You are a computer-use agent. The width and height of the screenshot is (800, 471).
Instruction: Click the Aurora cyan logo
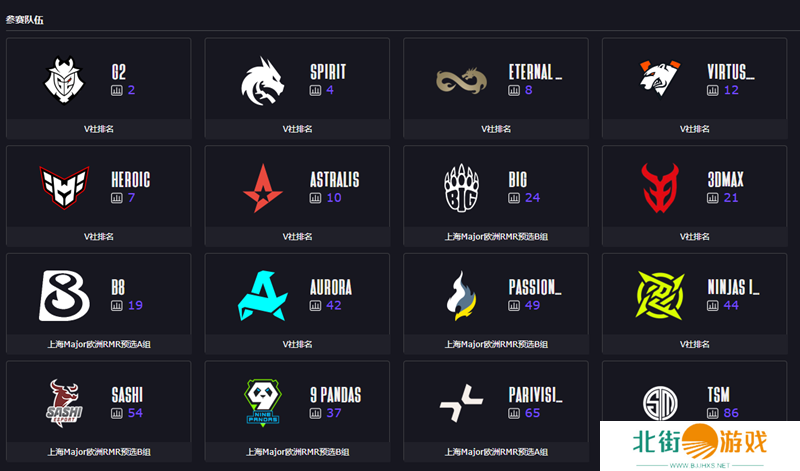click(x=263, y=295)
